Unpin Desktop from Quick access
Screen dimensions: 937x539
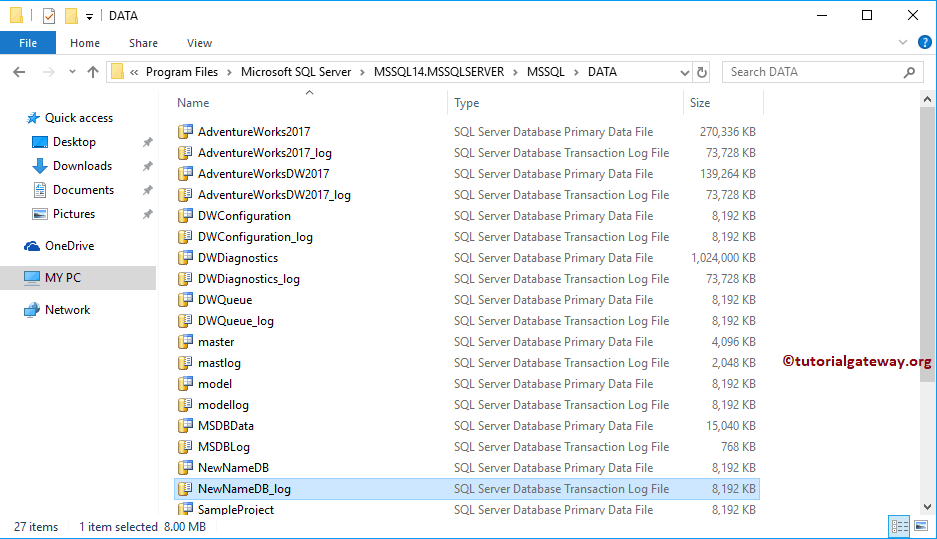tap(147, 142)
